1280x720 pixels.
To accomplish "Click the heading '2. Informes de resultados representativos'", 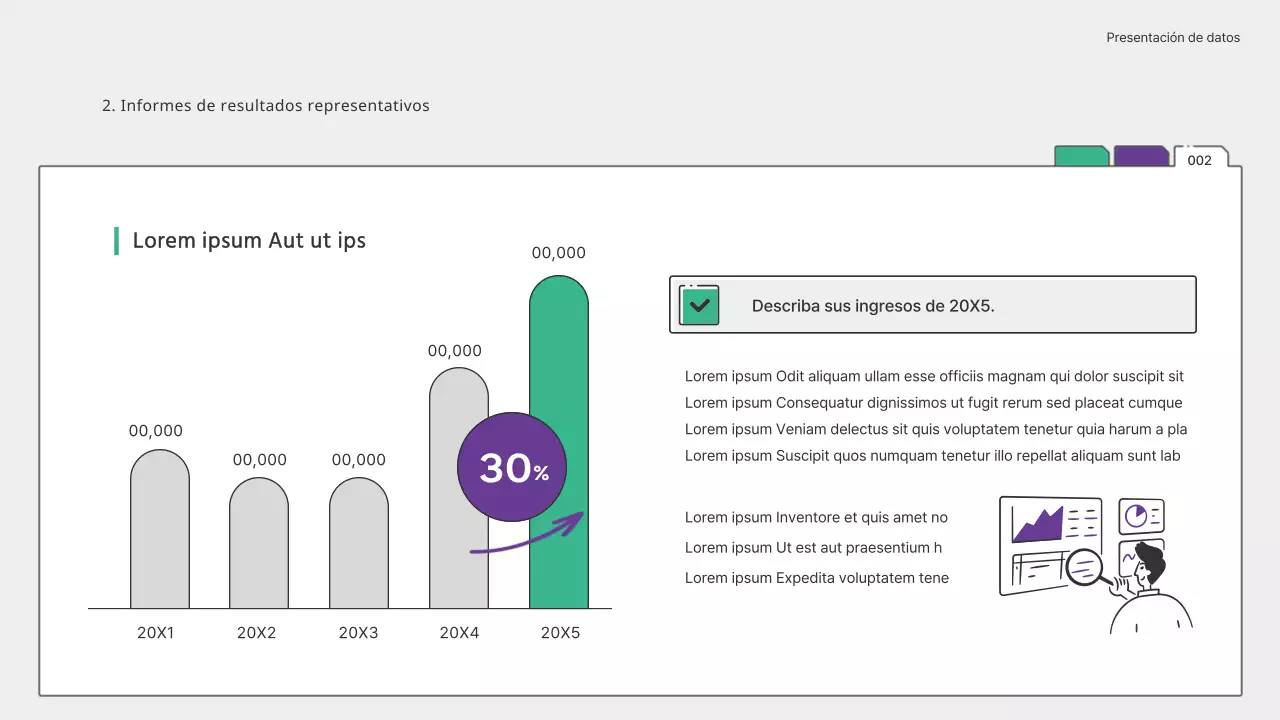I will [265, 105].
